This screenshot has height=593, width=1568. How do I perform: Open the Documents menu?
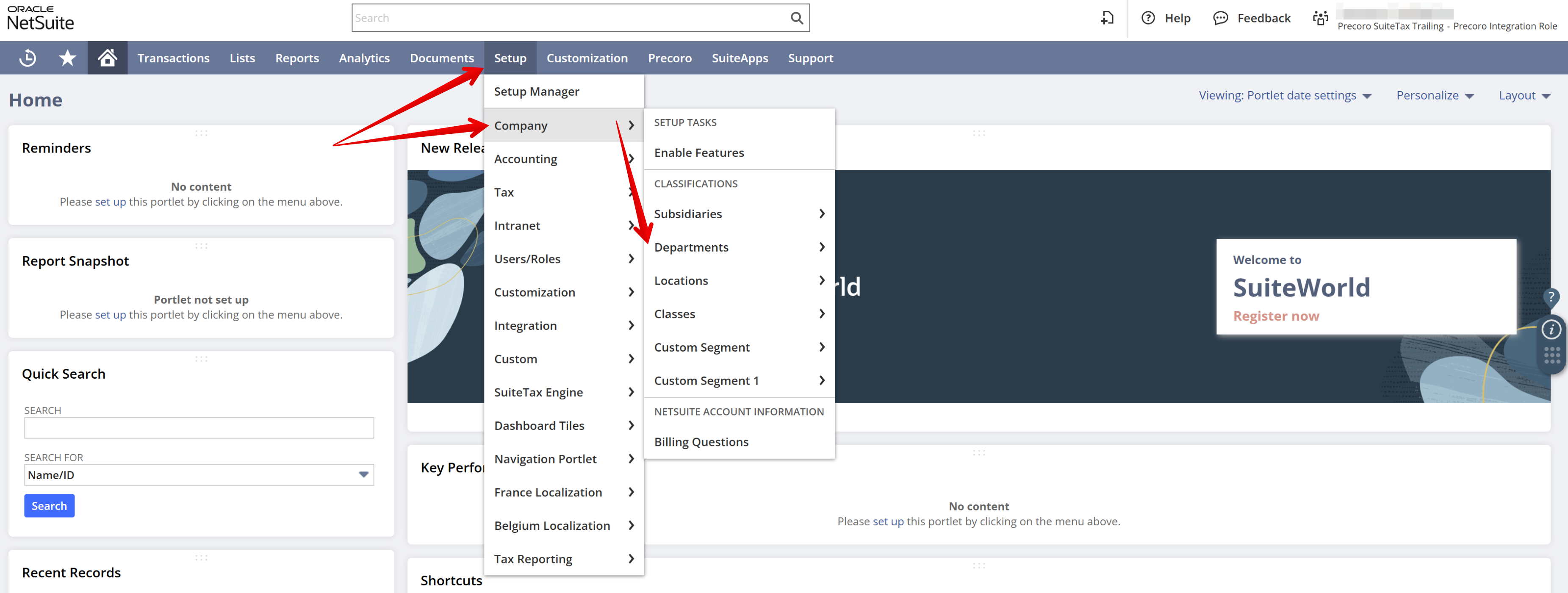click(442, 58)
